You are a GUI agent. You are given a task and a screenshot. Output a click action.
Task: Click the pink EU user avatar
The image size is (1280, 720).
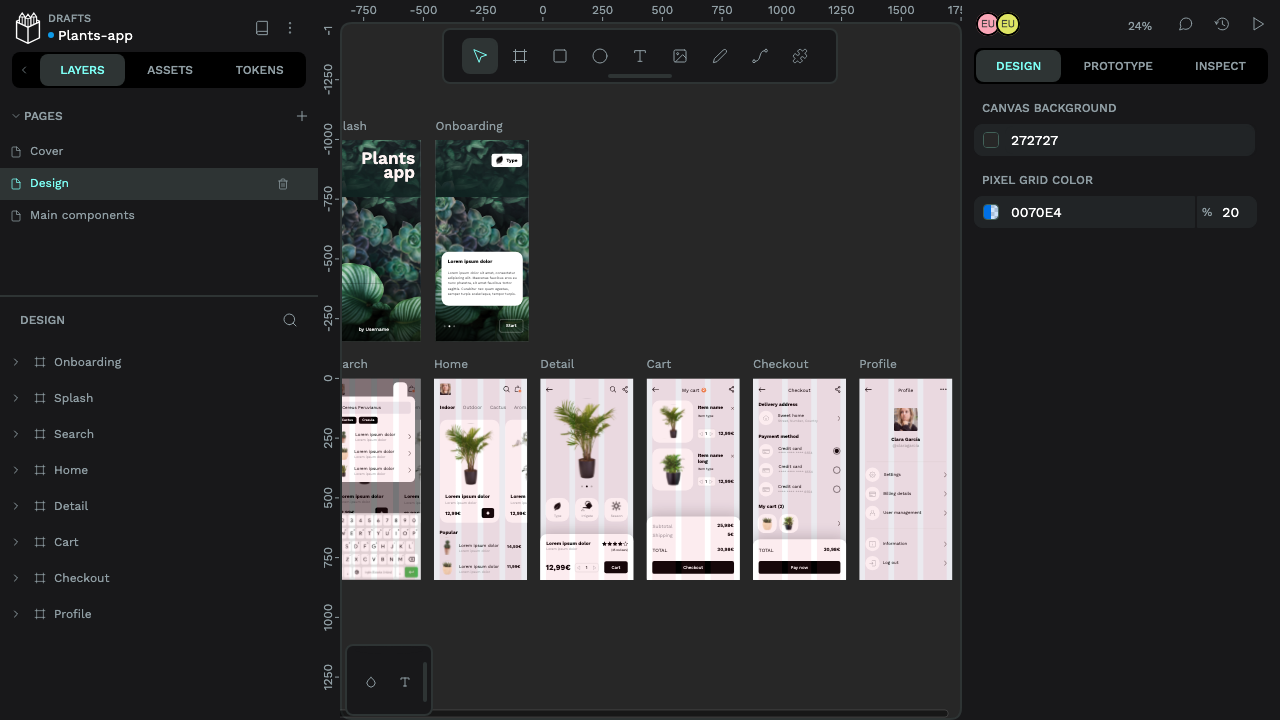click(987, 24)
